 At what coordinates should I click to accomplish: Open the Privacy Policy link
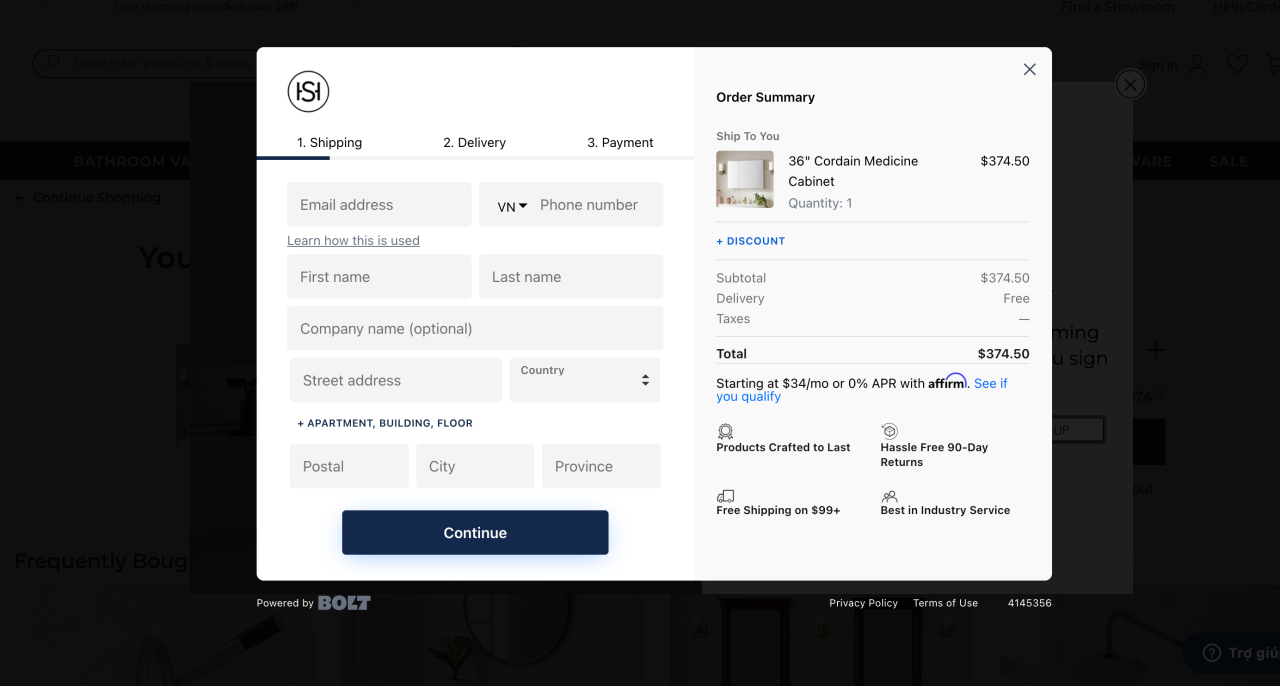click(863, 603)
